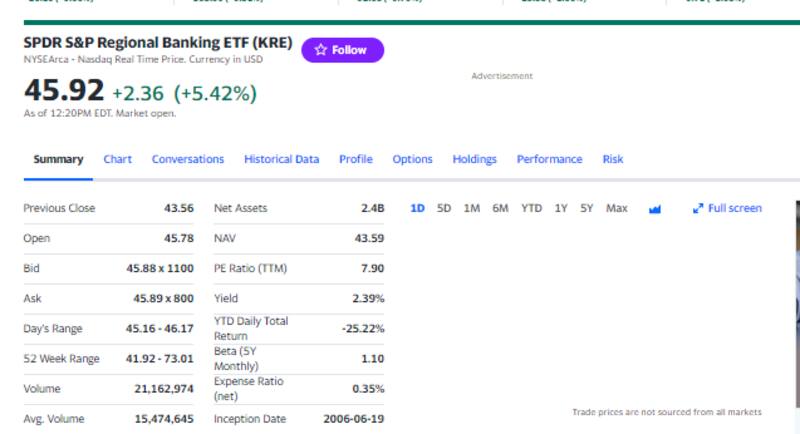
Task: Open the Performance tab
Action: tap(549, 159)
